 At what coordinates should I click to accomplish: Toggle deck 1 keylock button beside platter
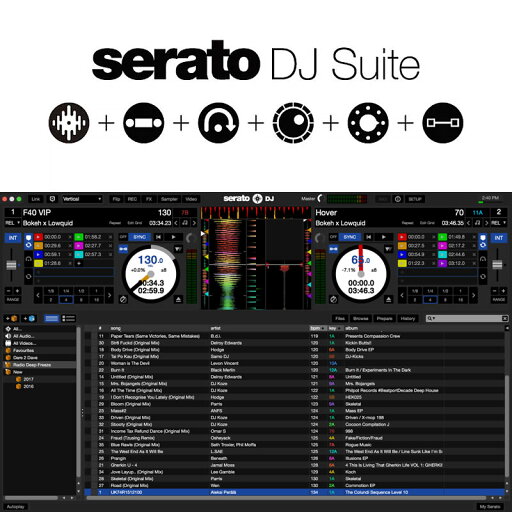pyautogui.click(x=123, y=249)
